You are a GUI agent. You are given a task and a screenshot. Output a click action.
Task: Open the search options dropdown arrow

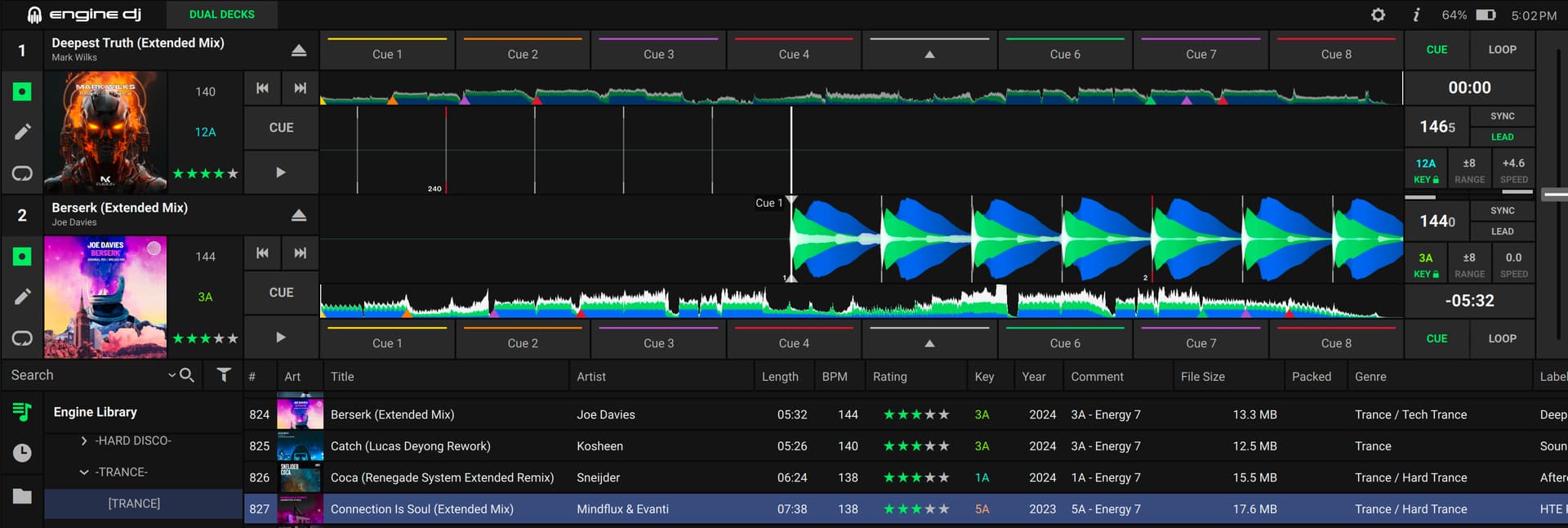point(171,375)
